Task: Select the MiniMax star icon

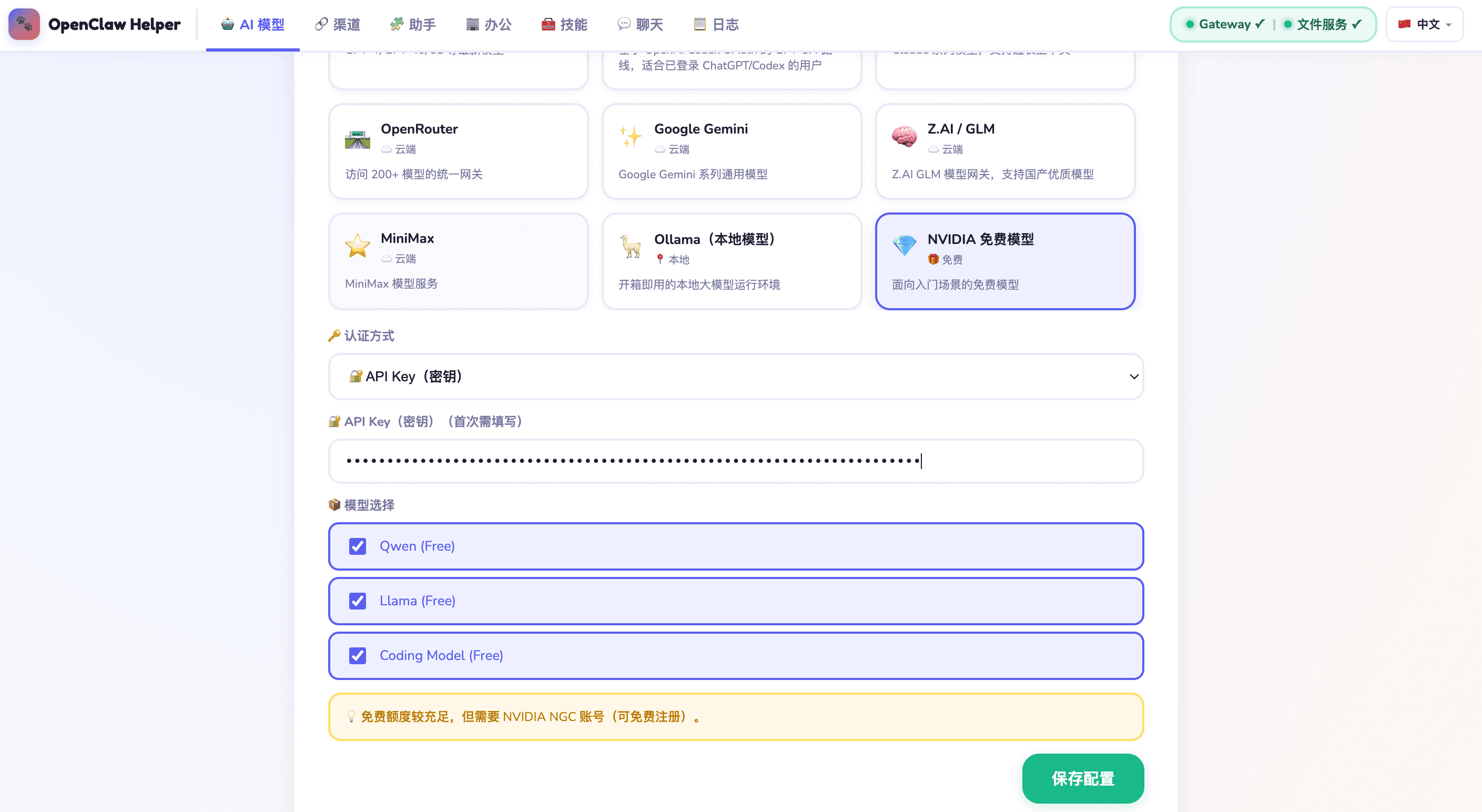Action: pos(357,246)
